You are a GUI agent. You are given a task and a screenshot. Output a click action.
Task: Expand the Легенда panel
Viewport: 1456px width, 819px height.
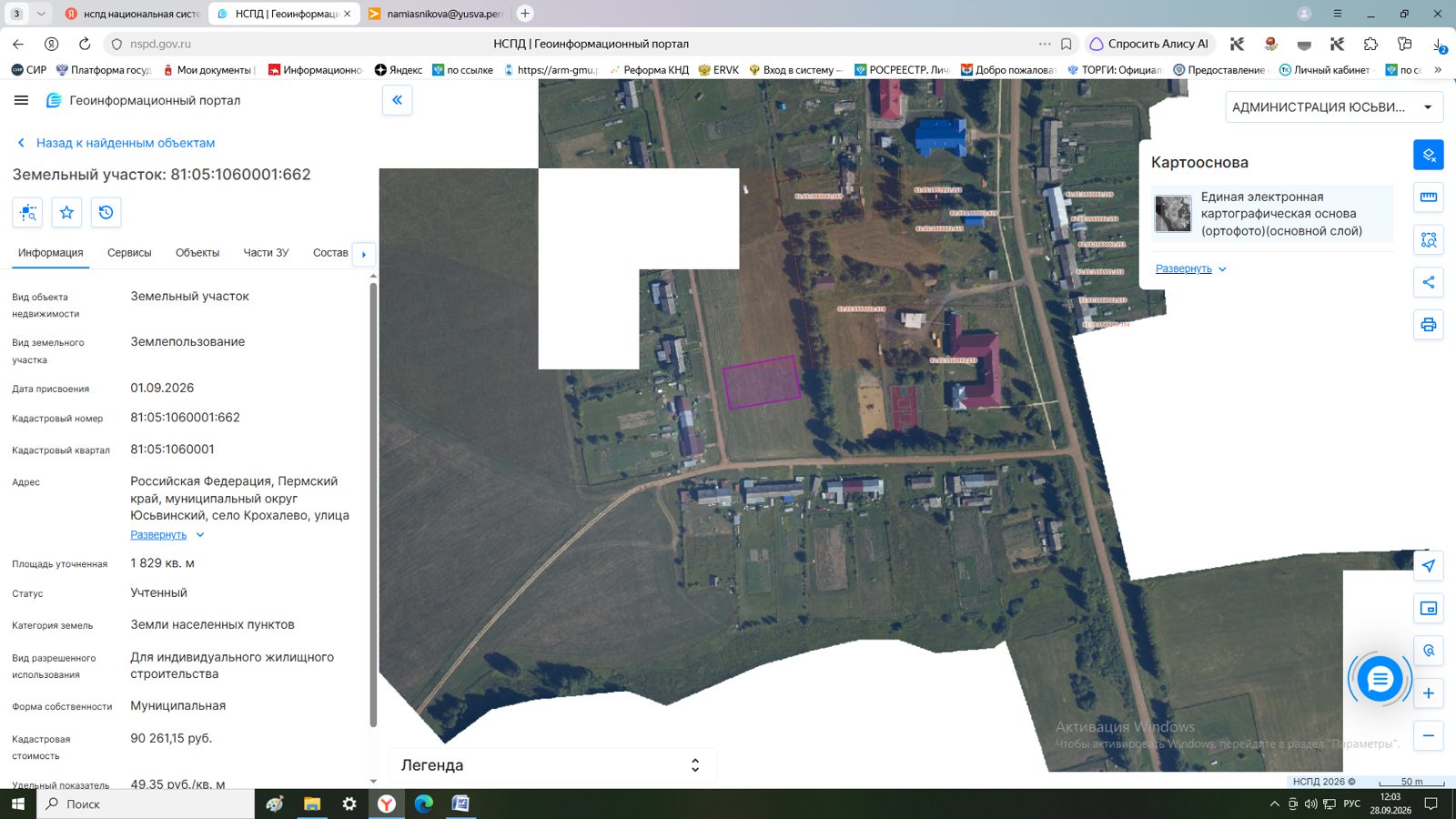[x=552, y=765]
